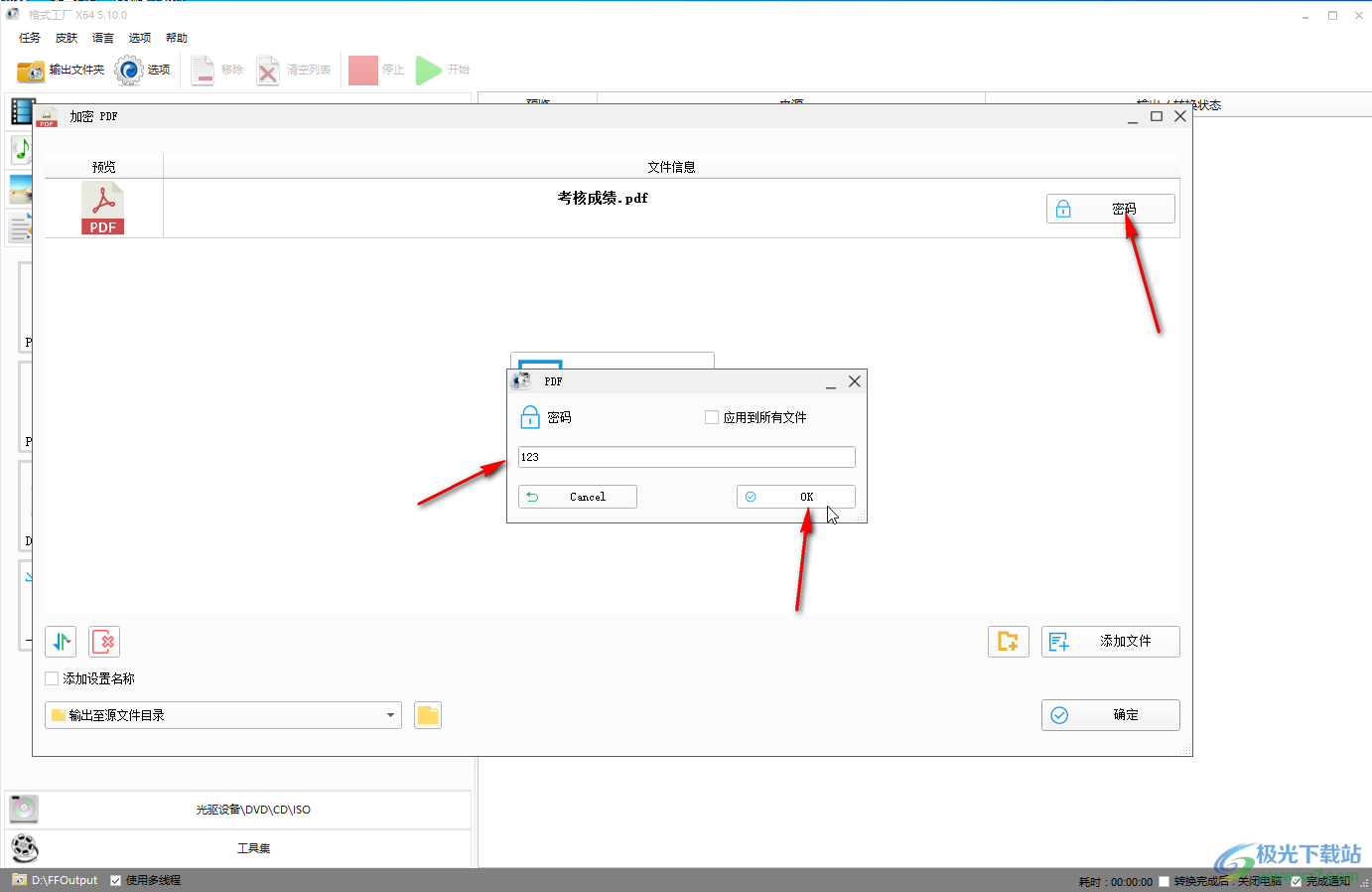Screen dimensions: 1372x892
Task: Select the audio music-note category in sidebar
Action: click(x=21, y=150)
